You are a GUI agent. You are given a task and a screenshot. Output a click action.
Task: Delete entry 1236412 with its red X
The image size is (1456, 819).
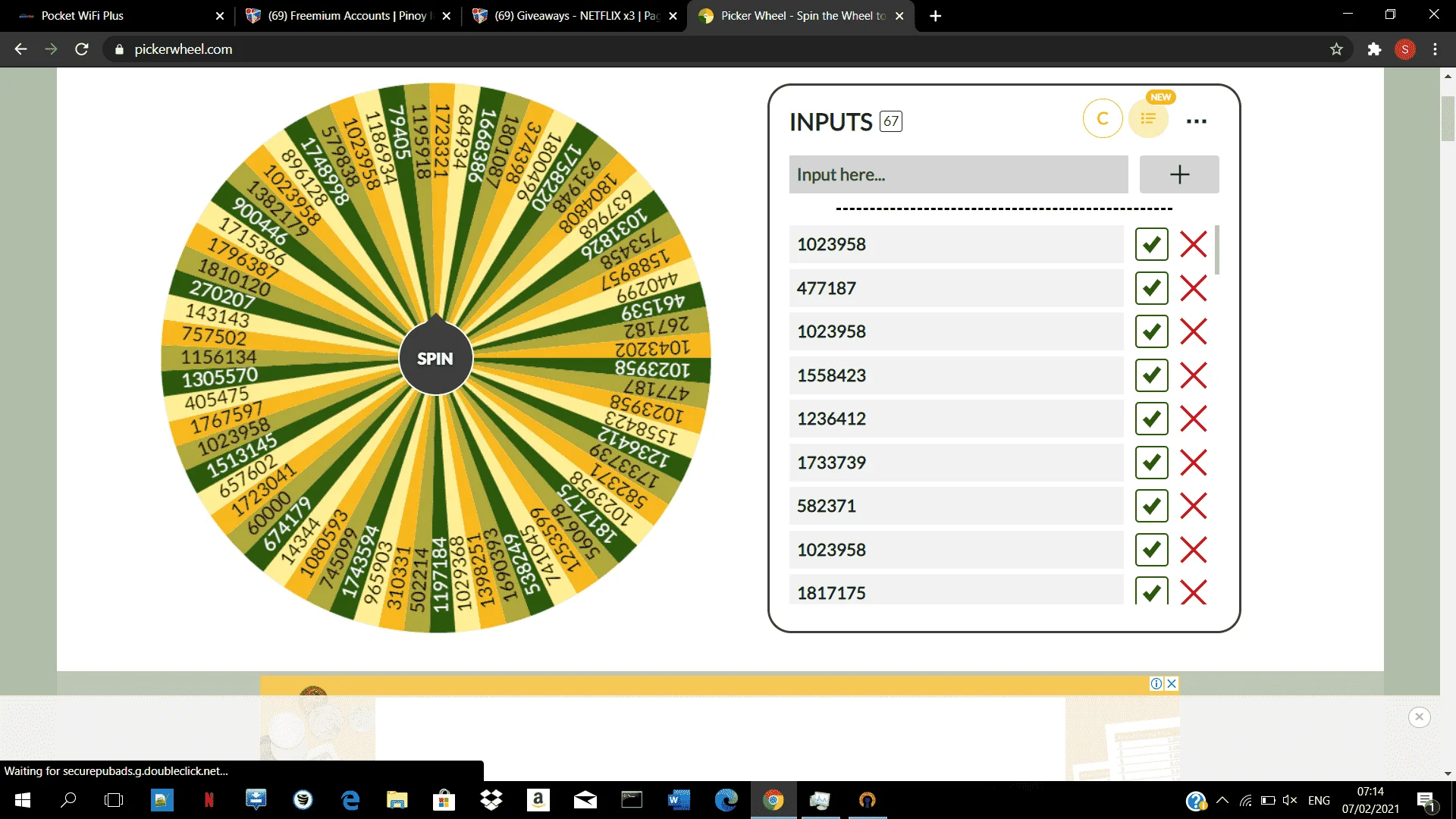tap(1194, 419)
